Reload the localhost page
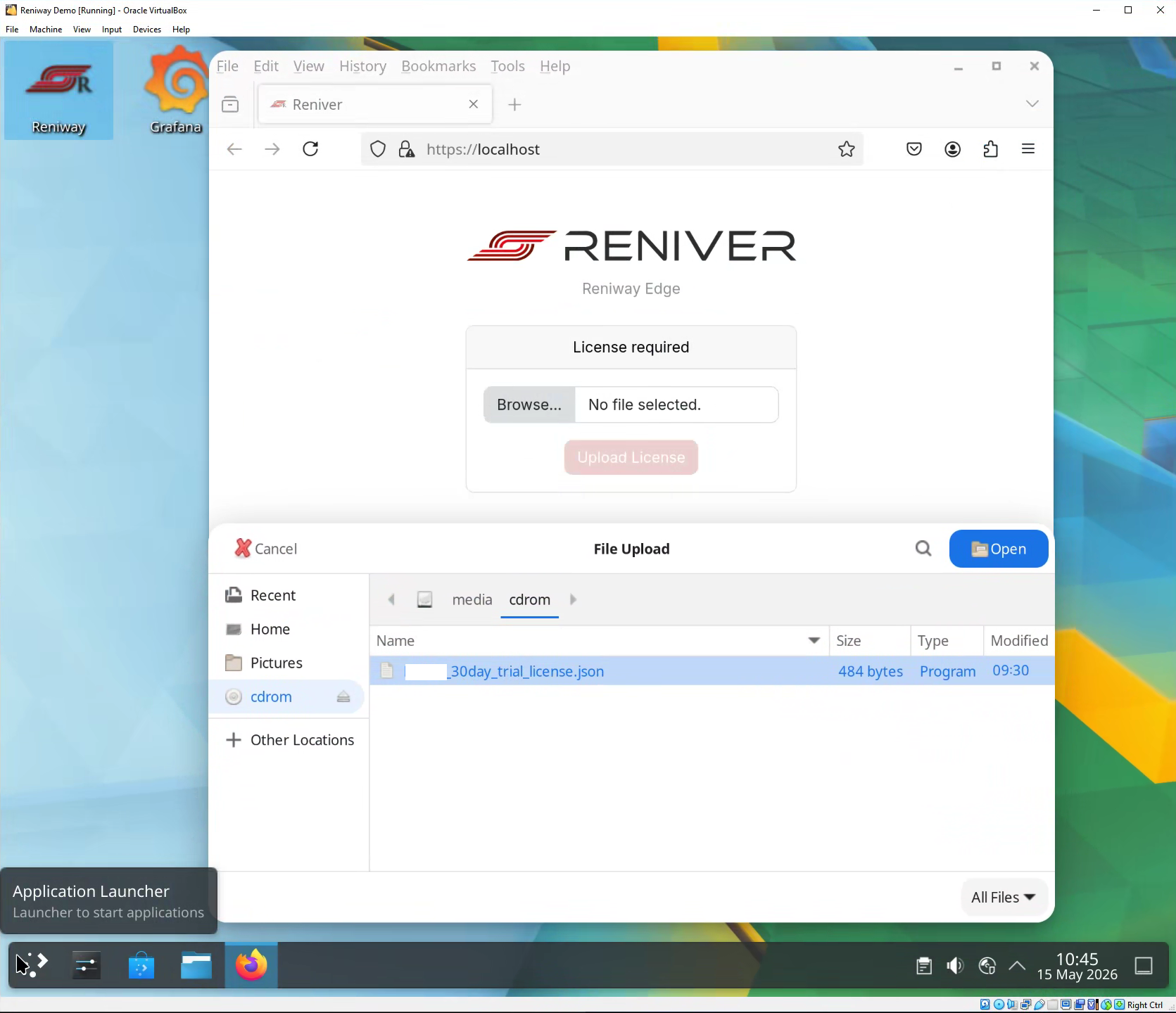 310,149
